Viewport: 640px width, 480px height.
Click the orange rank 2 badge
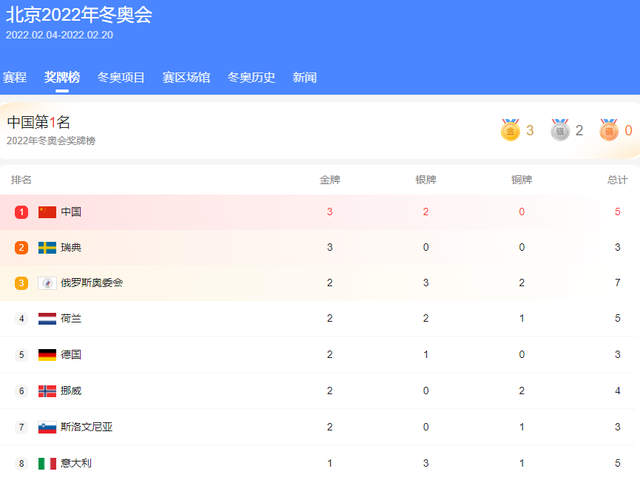pyautogui.click(x=22, y=247)
